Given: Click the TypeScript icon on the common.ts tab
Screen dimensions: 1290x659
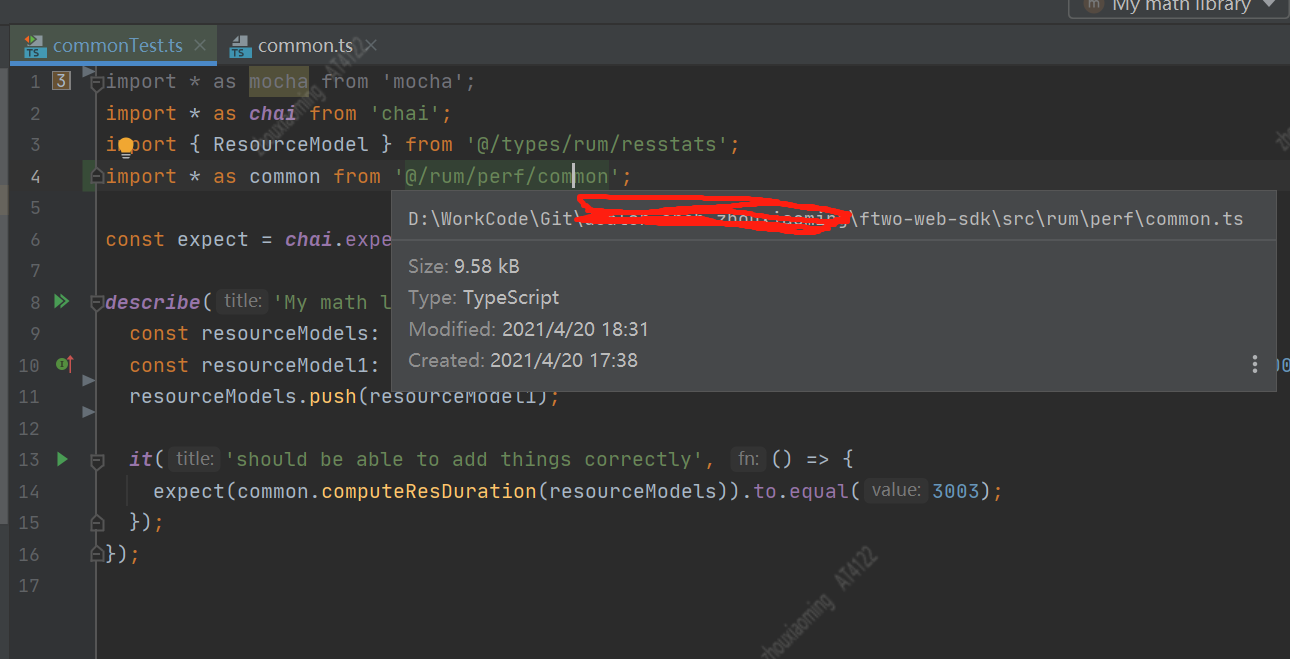Looking at the screenshot, I should (x=239, y=45).
